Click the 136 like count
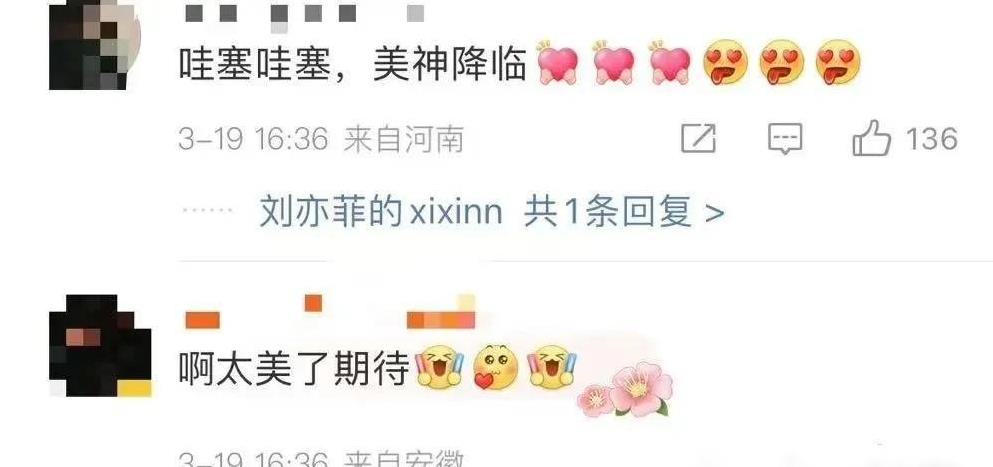 point(932,139)
